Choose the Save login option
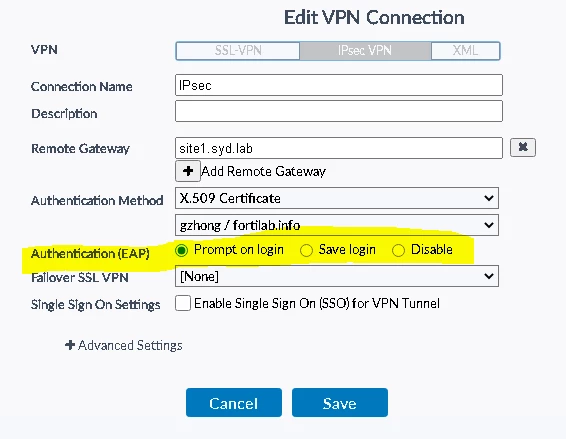The height and width of the screenshot is (439, 566). [x=306, y=250]
